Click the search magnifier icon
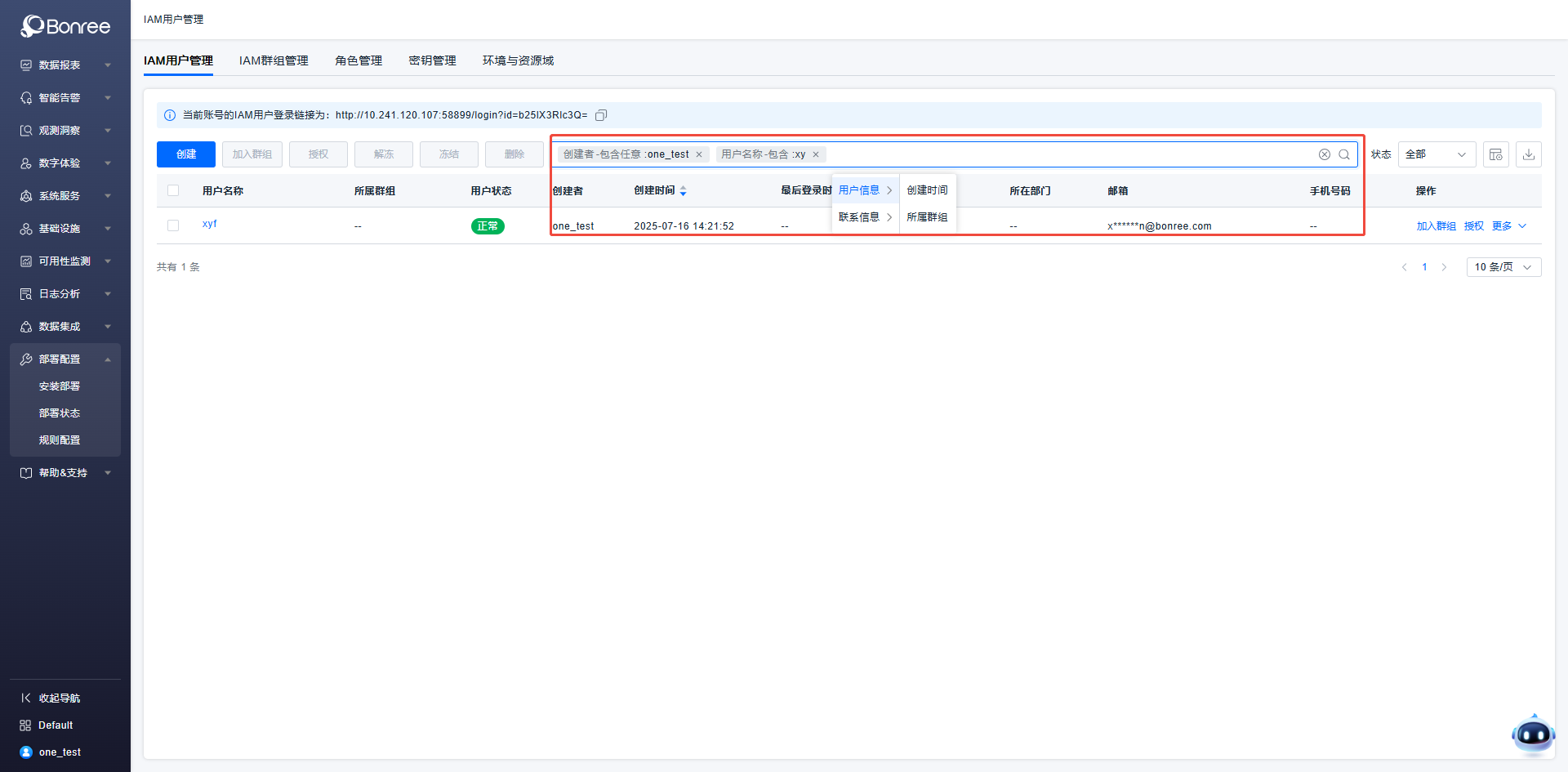The height and width of the screenshot is (772, 1568). tap(1344, 154)
